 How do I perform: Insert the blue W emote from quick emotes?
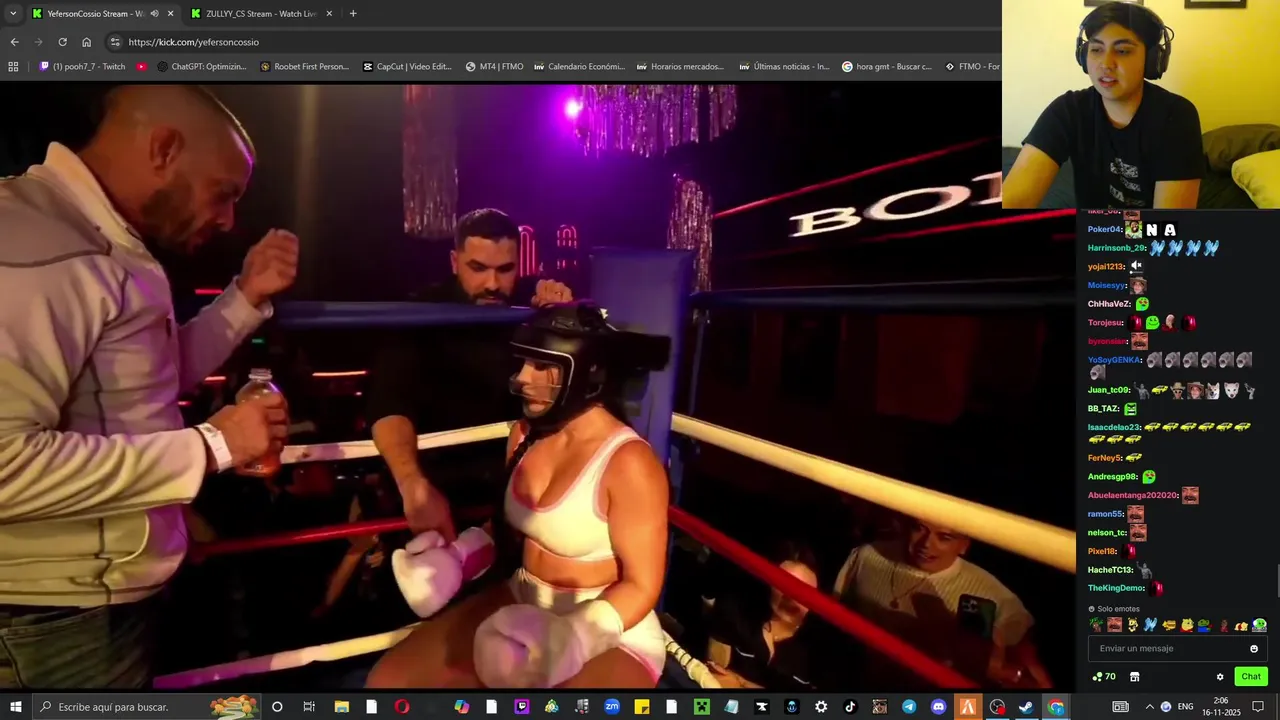click(x=1150, y=625)
